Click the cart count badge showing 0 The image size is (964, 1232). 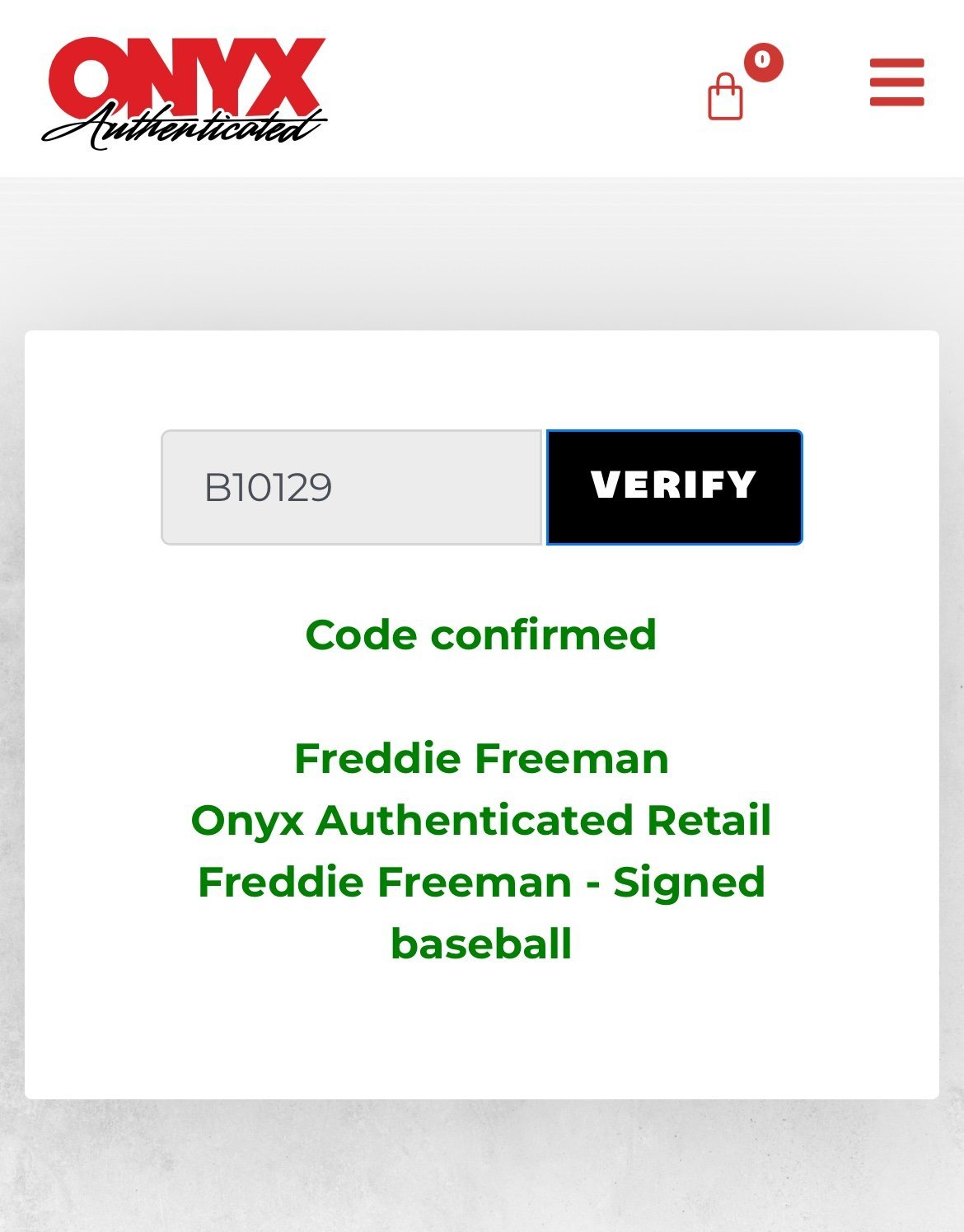coord(763,62)
